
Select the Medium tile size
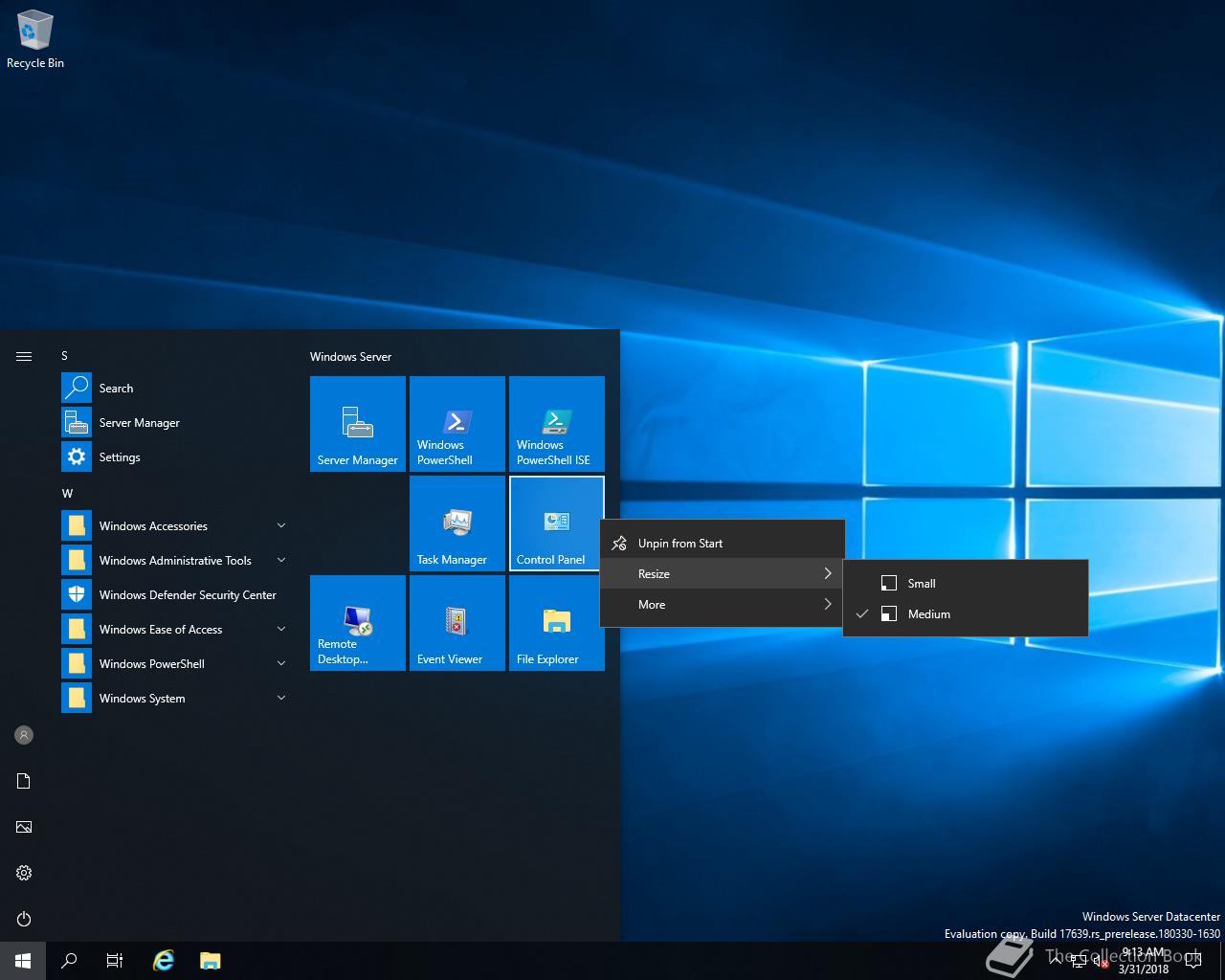point(966,614)
